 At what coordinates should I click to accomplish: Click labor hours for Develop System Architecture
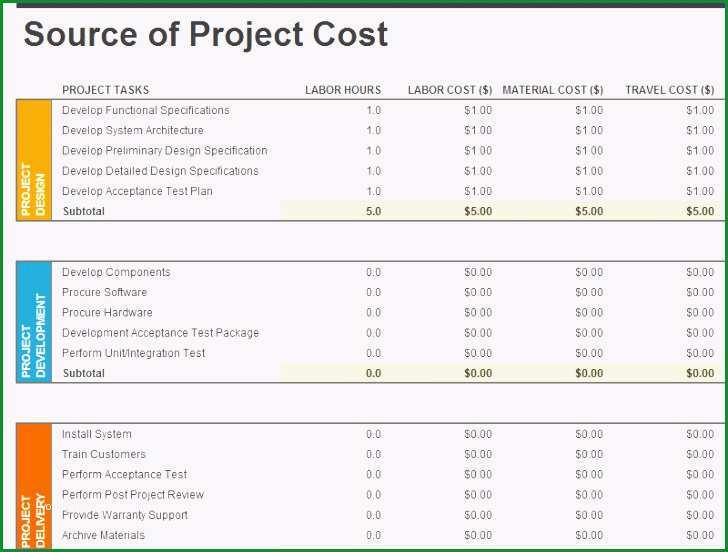[x=374, y=130]
